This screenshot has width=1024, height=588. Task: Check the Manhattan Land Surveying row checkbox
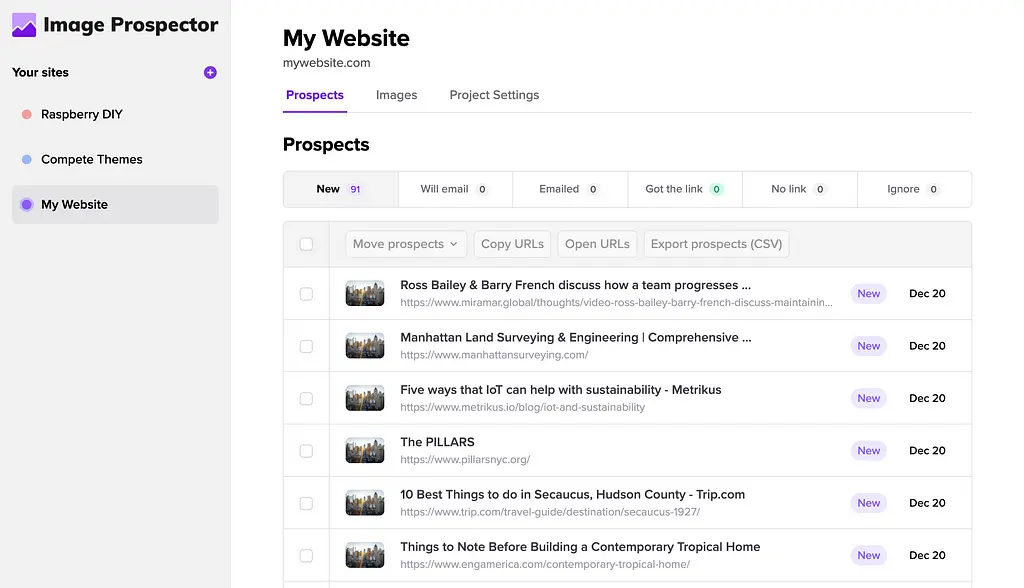(x=306, y=346)
